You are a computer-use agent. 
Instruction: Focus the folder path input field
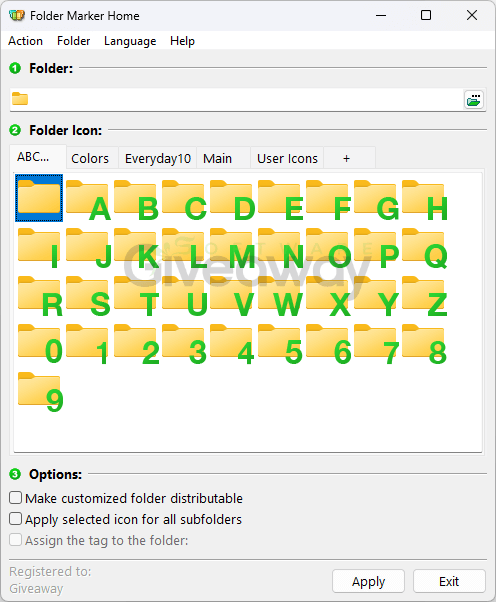tap(246, 100)
